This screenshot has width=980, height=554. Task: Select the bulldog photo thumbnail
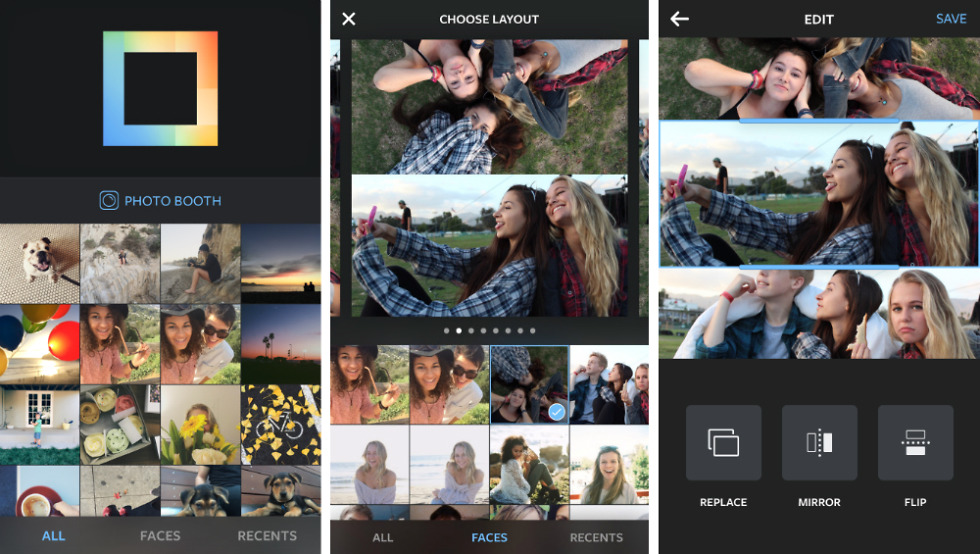coord(40,264)
